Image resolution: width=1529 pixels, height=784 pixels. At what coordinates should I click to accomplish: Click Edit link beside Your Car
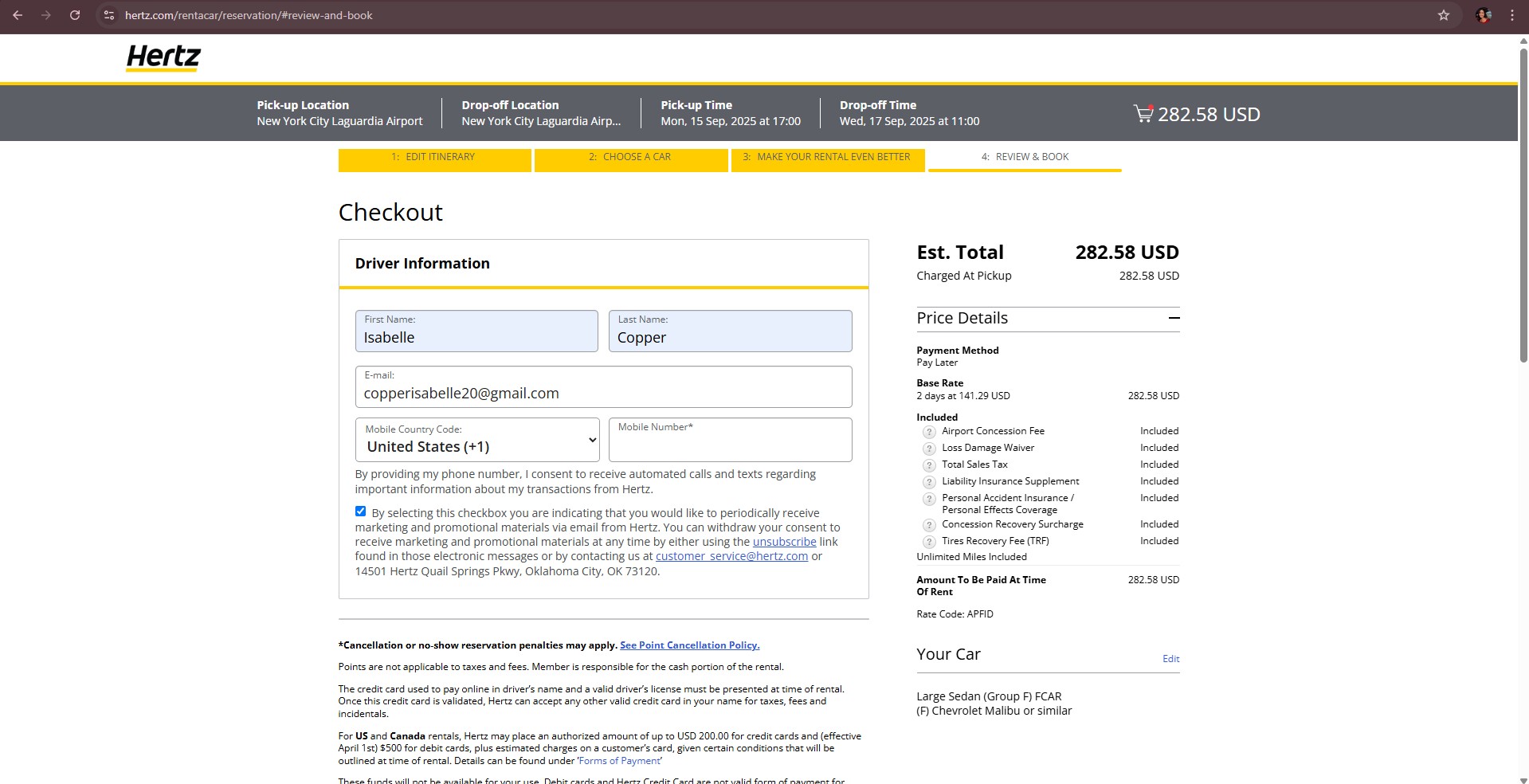point(1170,659)
